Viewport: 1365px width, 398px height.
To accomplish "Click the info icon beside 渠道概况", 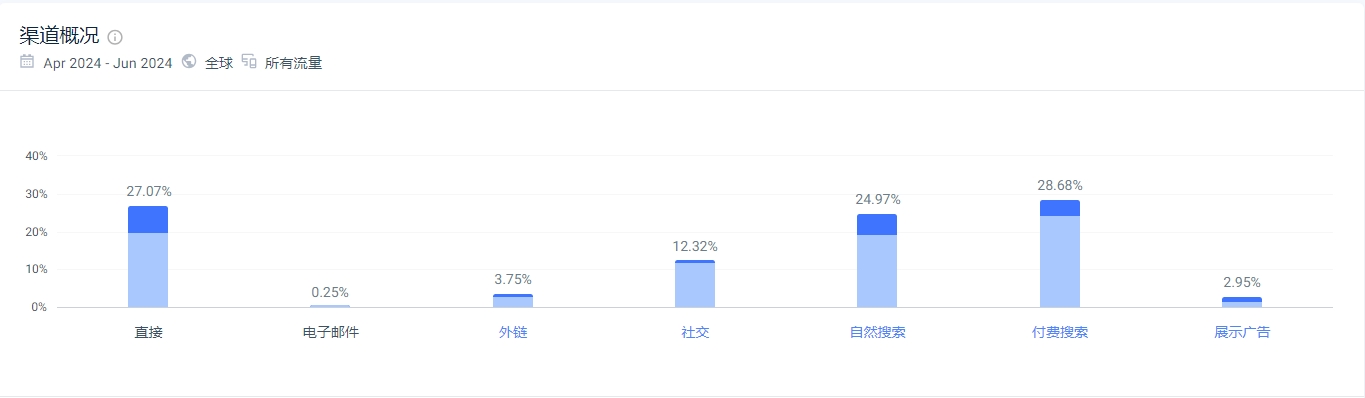I will [x=115, y=37].
